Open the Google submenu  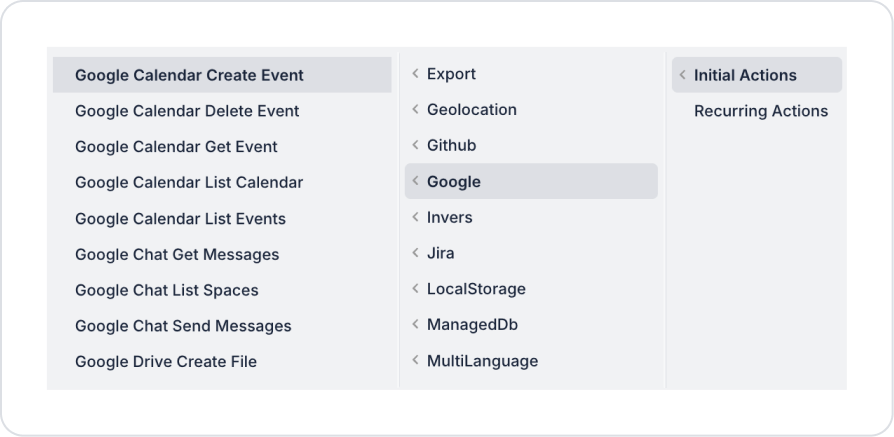(x=531, y=181)
